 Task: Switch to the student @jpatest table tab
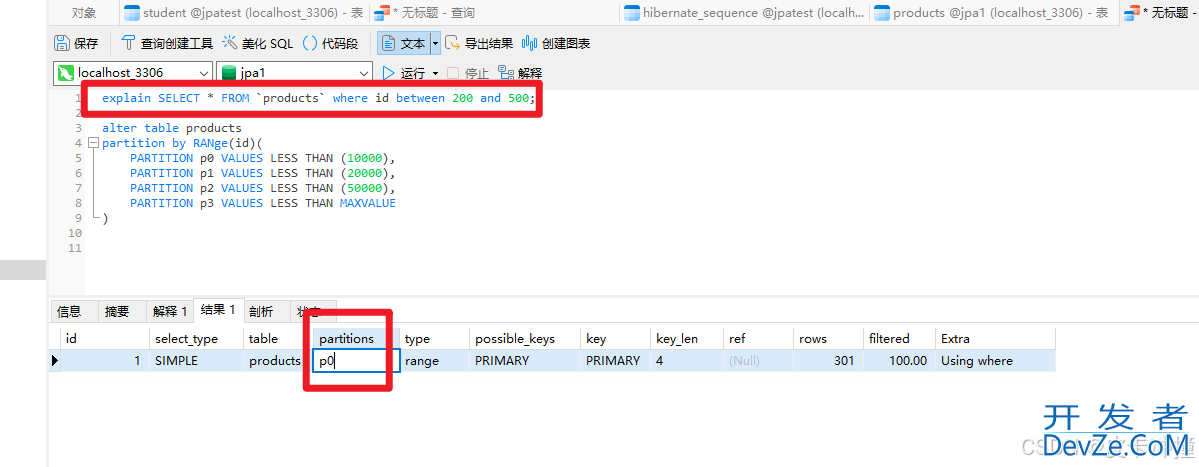[x=243, y=12]
